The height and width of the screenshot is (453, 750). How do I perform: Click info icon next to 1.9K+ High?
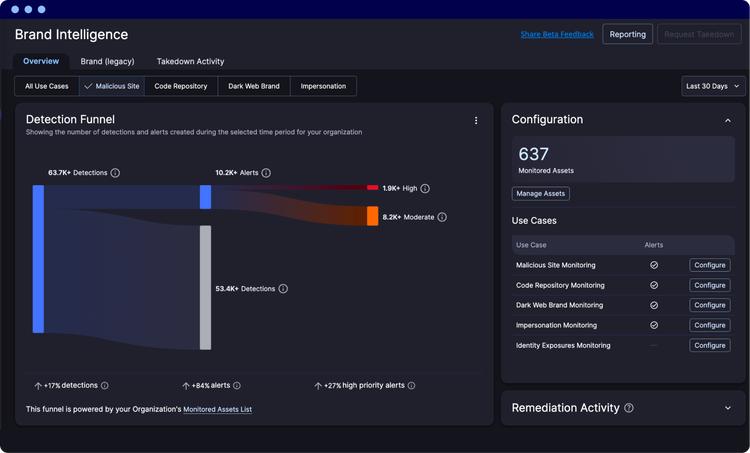(x=425, y=188)
